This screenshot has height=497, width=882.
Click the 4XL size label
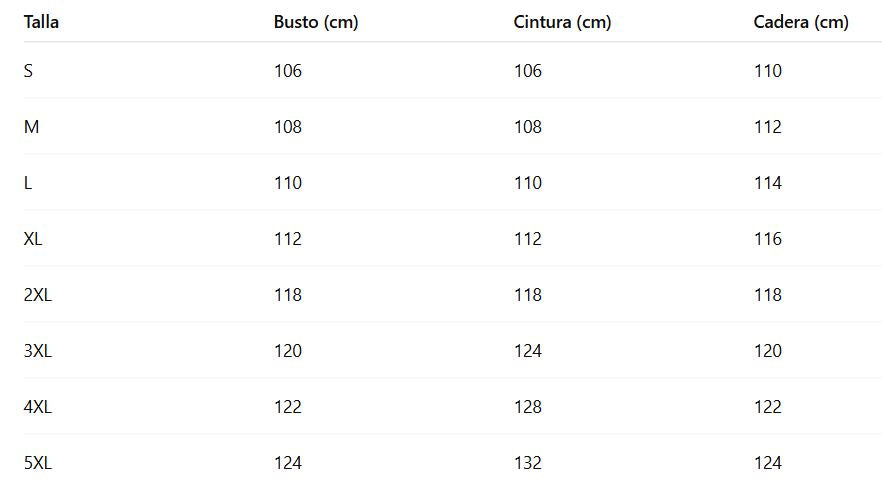38,407
